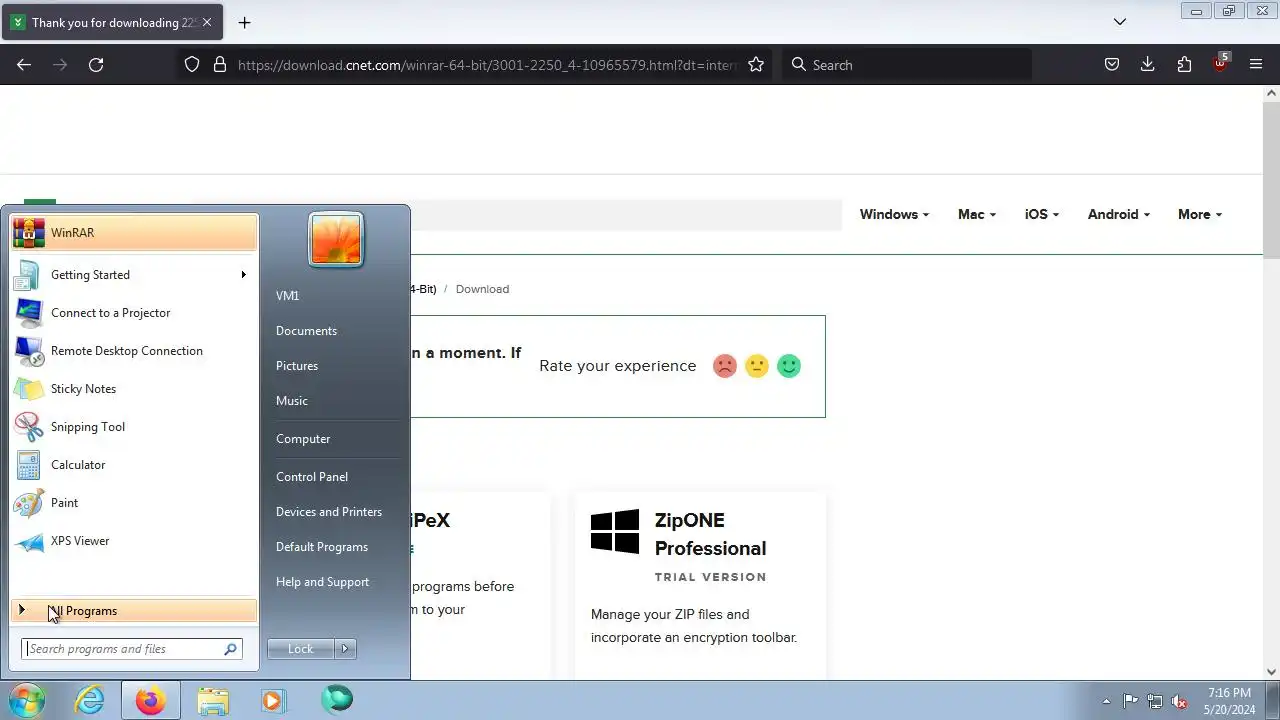
Task: Click List all tabs dropdown arrow
Action: pyautogui.click(x=1120, y=22)
